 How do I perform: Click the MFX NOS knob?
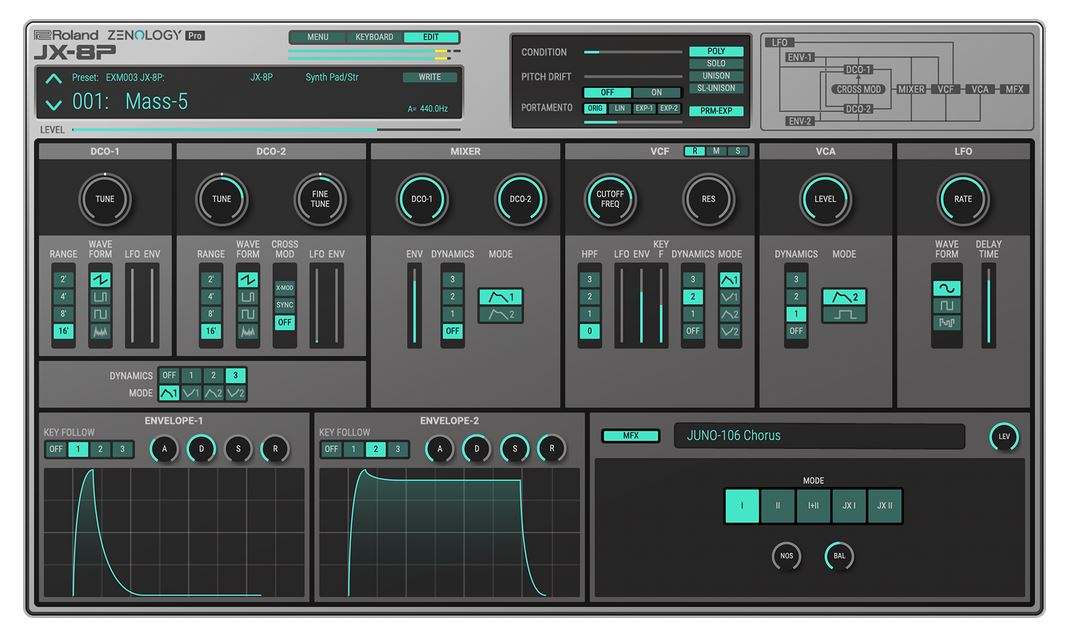coord(787,556)
